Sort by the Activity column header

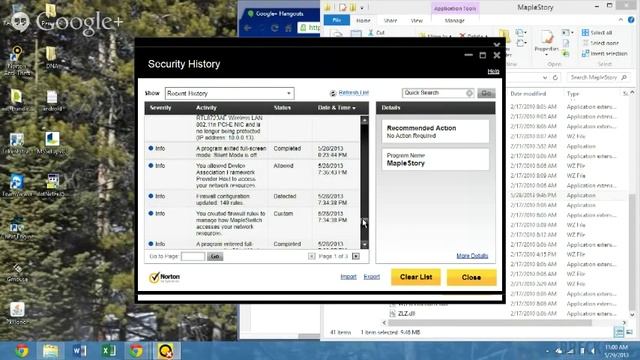[206, 108]
